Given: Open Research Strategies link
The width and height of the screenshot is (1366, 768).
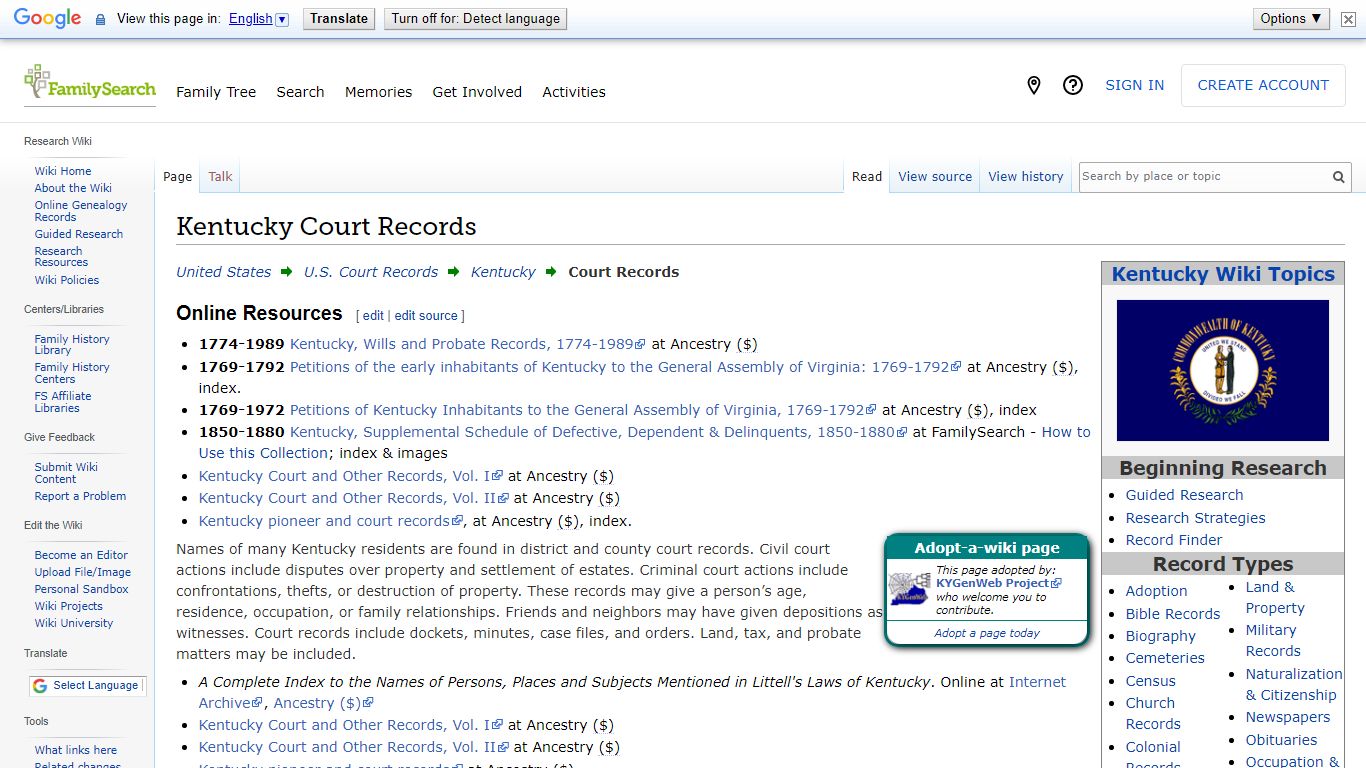Looking at the screenshot, I should click(1195, 518).
